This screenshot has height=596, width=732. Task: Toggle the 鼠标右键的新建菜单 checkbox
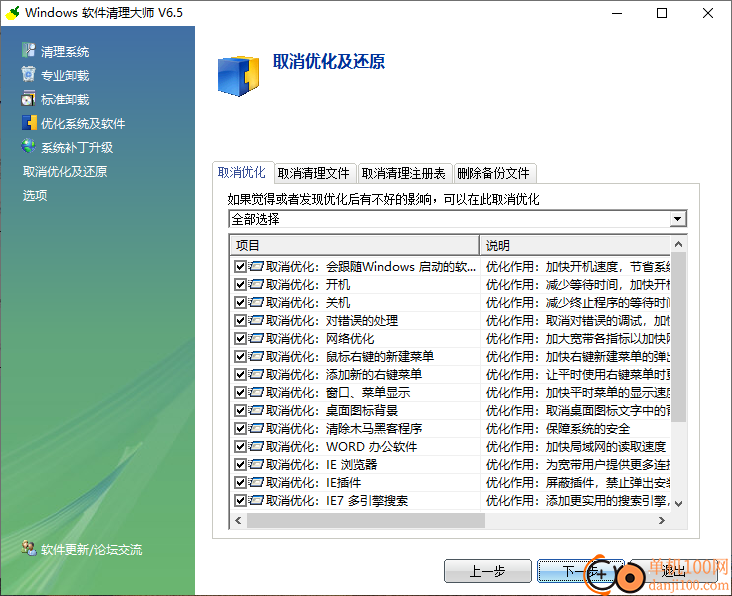[x=240, y=357]
